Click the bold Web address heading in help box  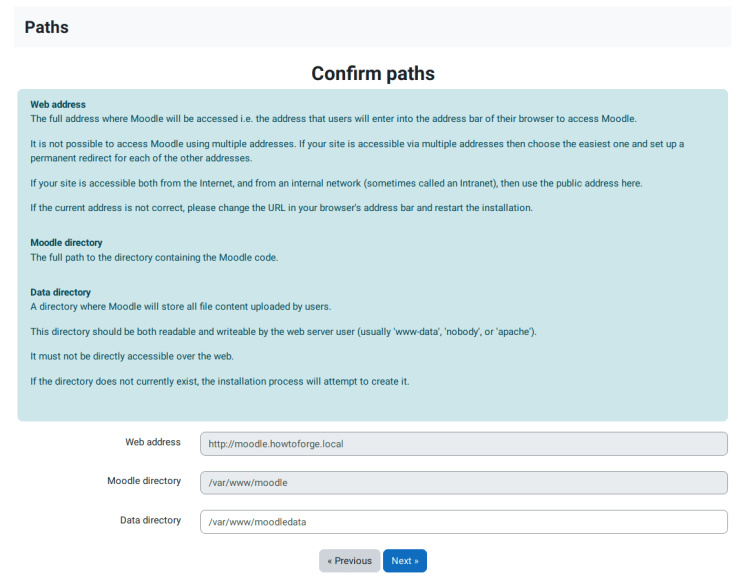[x=58, y=105]
